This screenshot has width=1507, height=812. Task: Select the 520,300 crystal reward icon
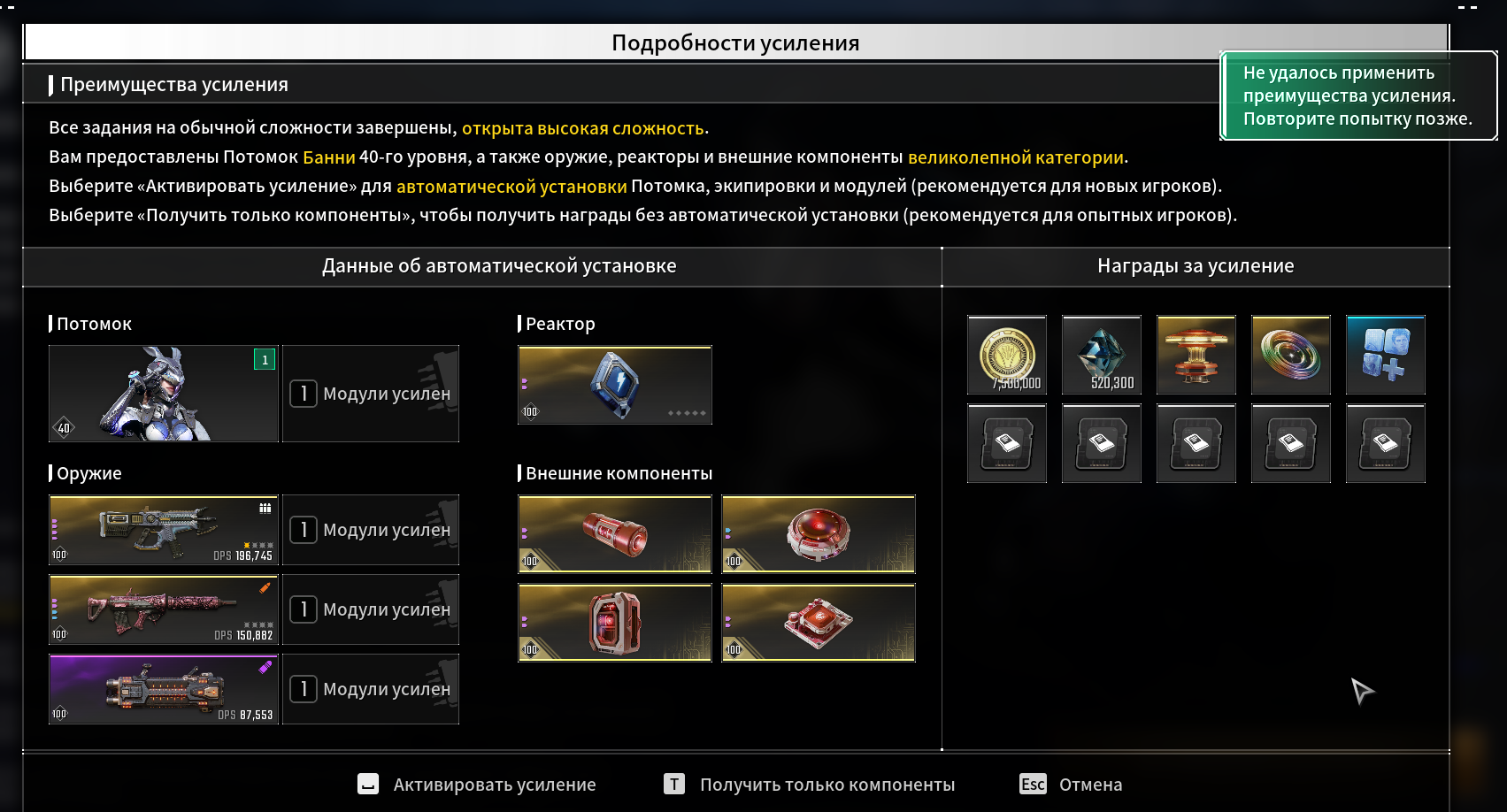coord(1102,355)
